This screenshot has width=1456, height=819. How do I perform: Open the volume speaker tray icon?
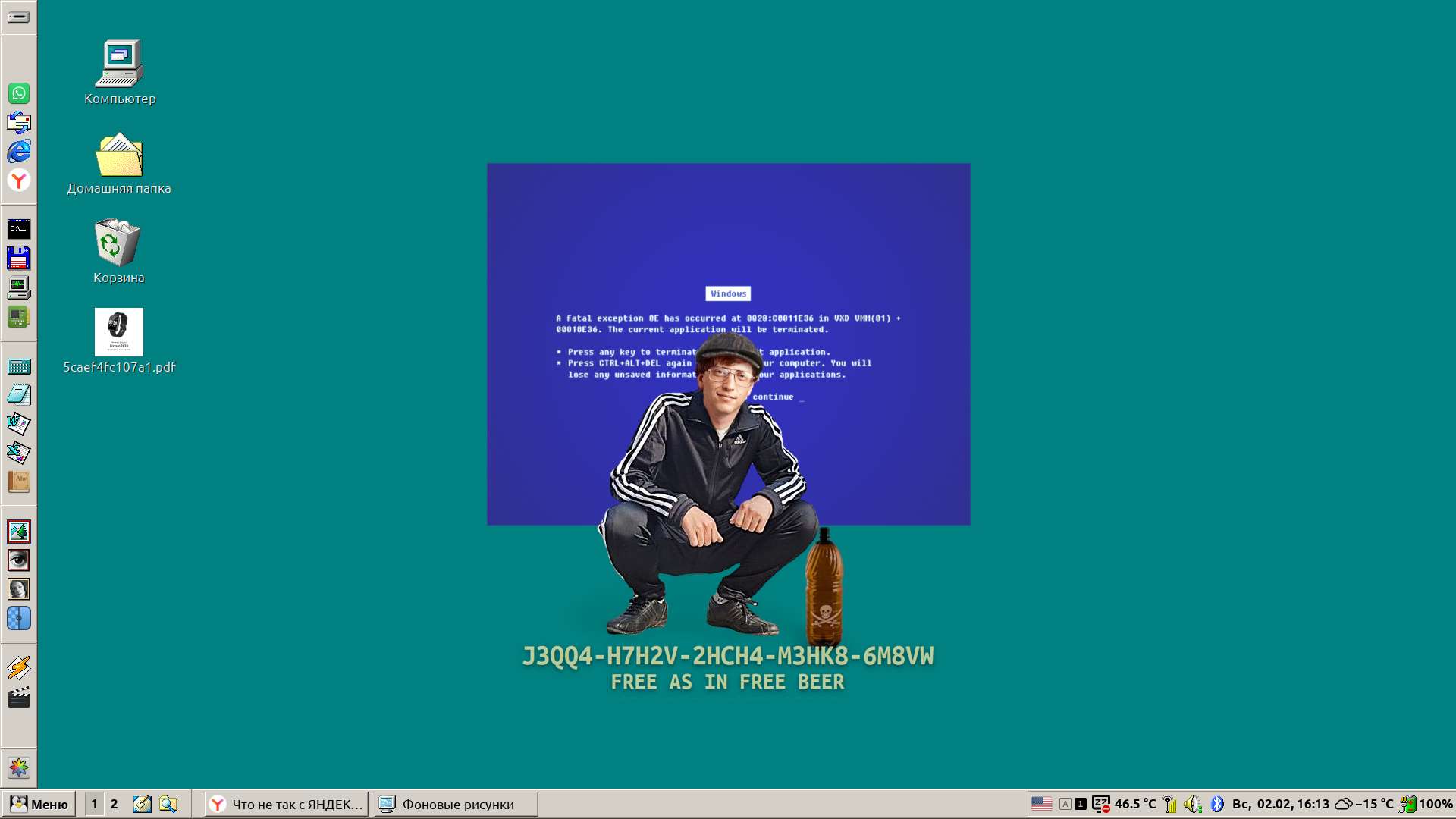pyautogui.click(x=1193, y=804)
